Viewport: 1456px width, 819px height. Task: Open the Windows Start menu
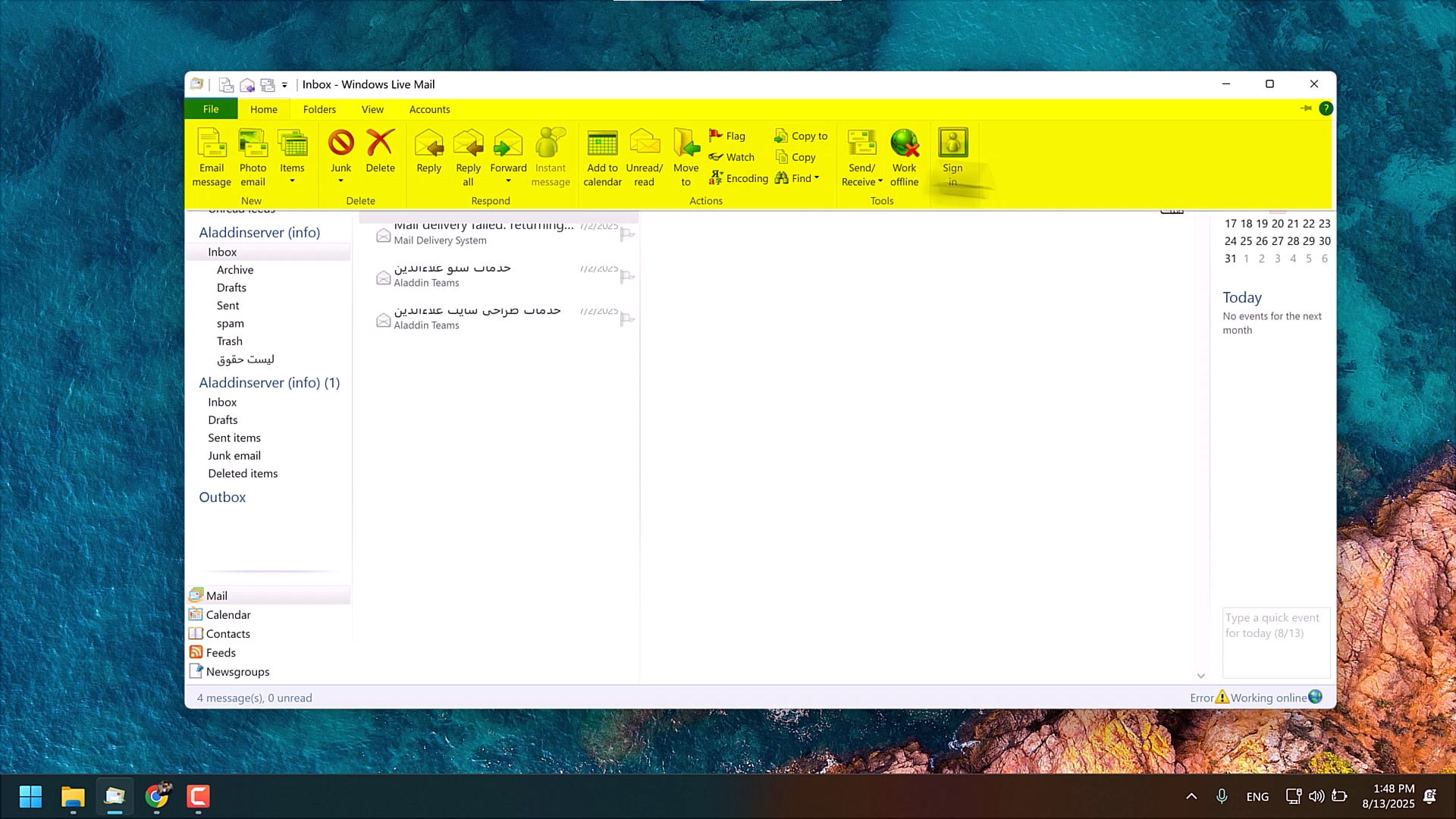[30, 796]
